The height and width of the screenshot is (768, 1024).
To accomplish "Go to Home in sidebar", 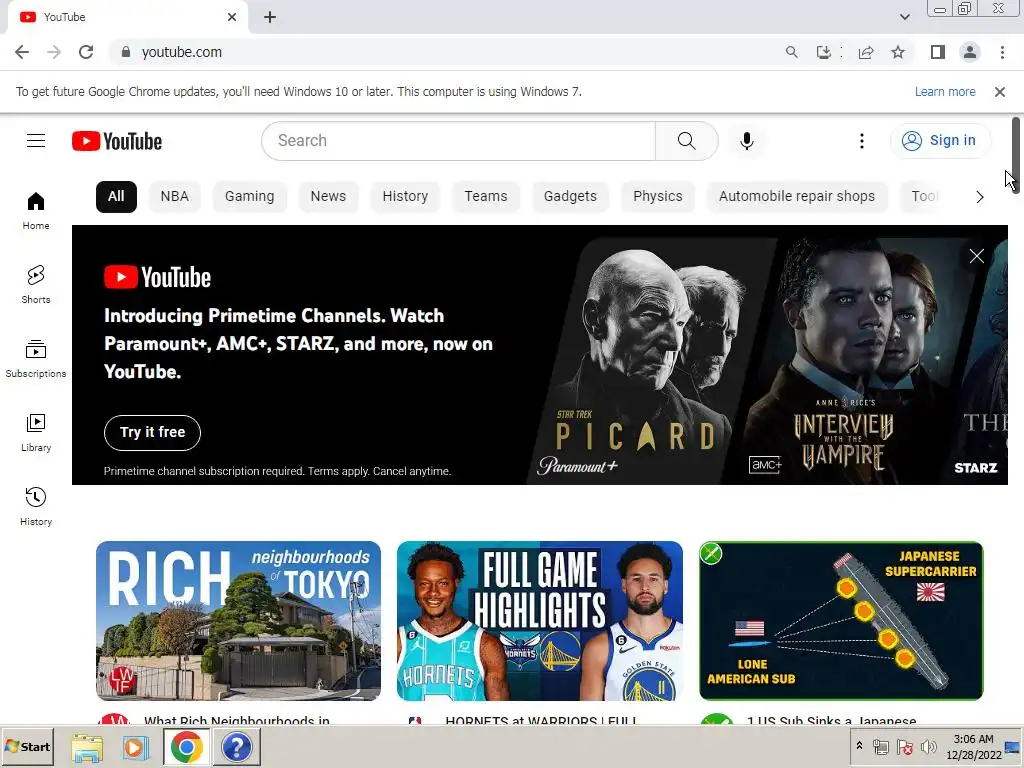I will coord(36,211).
